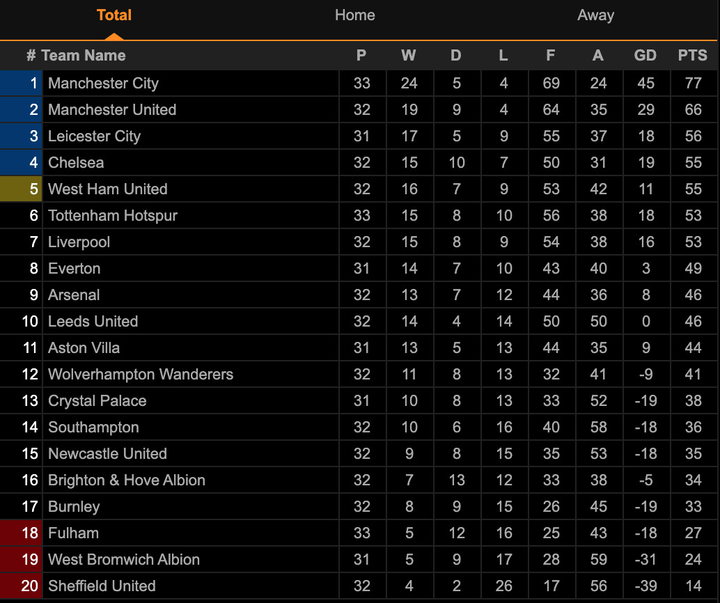
Task: Open West Ham United team page
Action: [108, 189]
